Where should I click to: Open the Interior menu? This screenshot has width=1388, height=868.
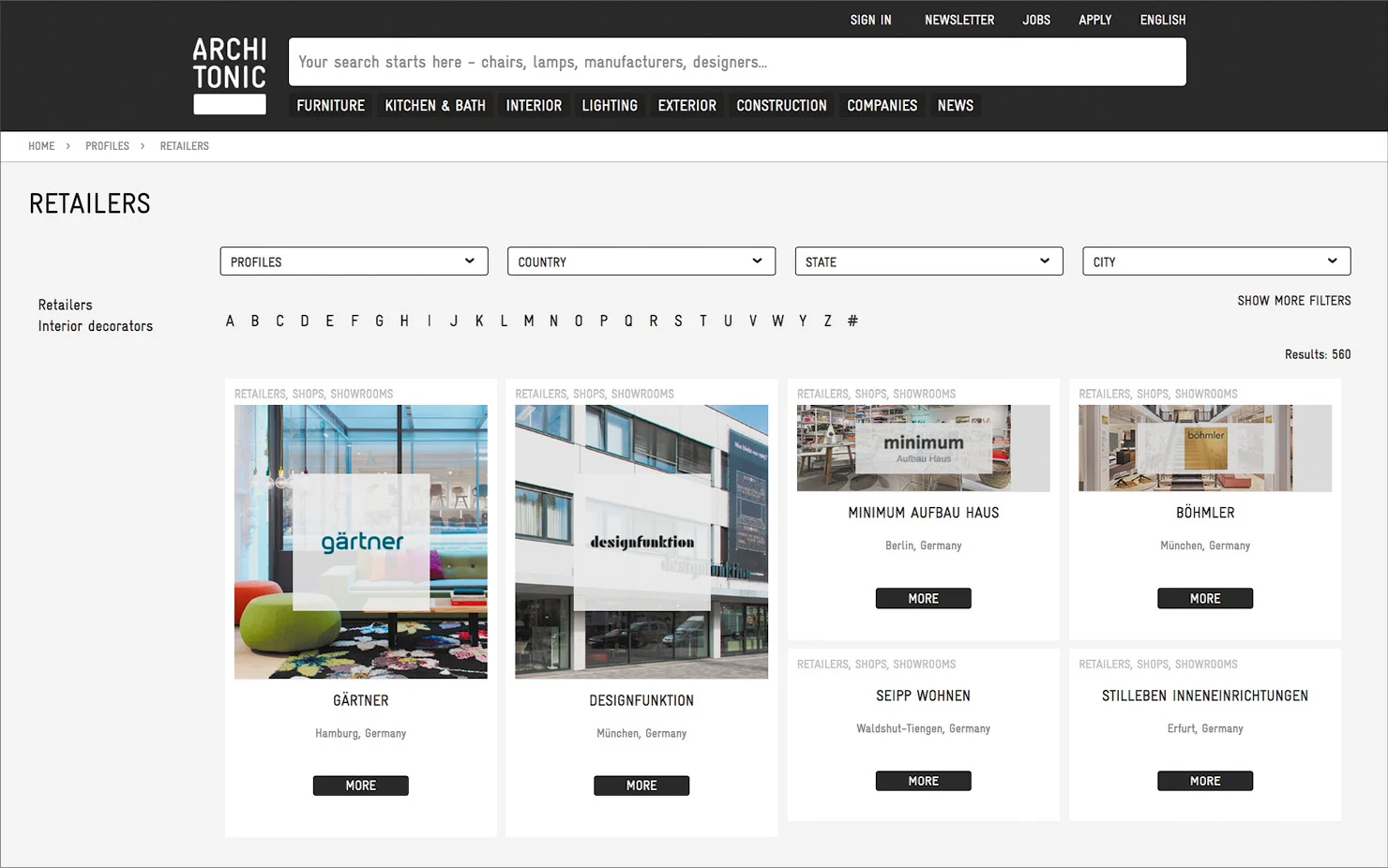coord(534,105)
